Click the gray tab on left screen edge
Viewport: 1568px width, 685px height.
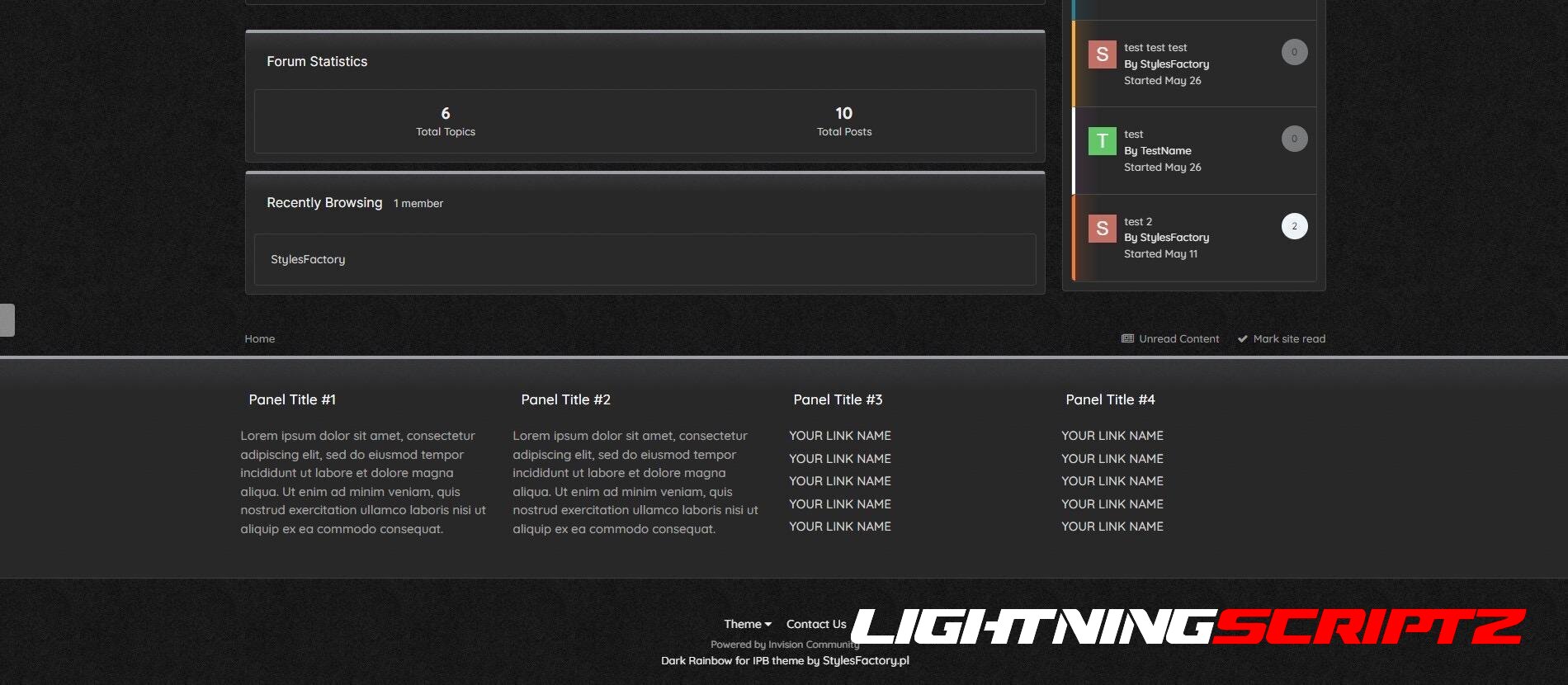(7, 320)
